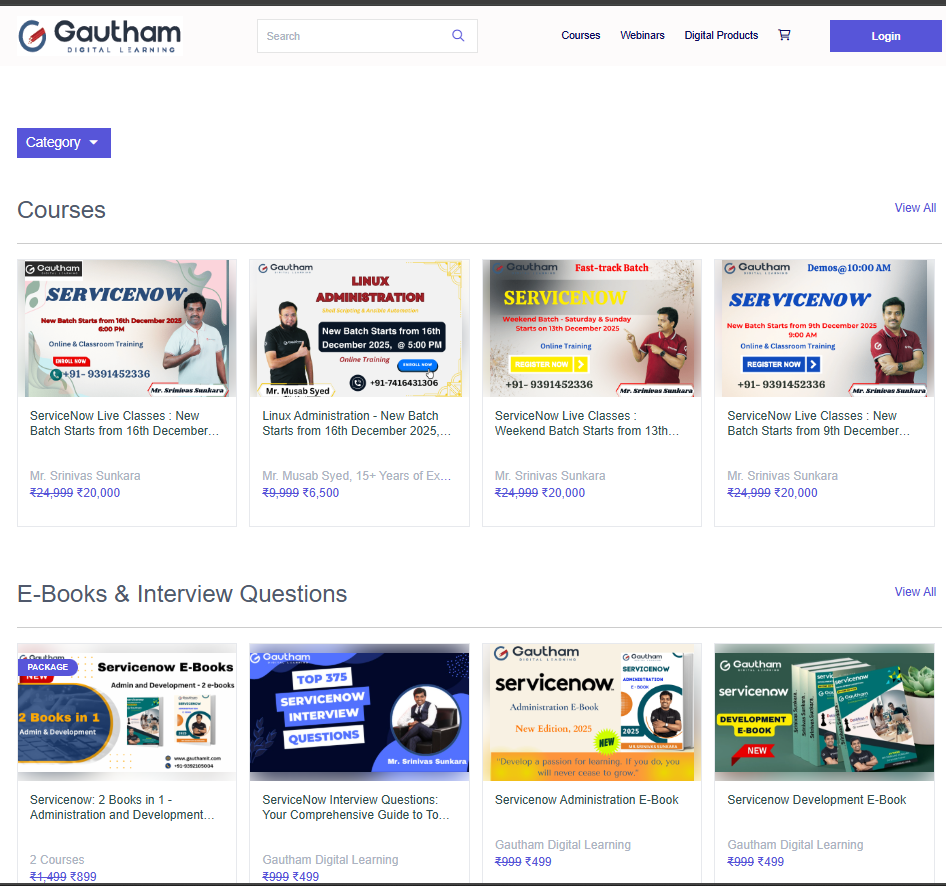Viewport: 946px width, 886px height.
Task: Open the Servicenow 2 Books in 1 package
Action: (126, 712)
